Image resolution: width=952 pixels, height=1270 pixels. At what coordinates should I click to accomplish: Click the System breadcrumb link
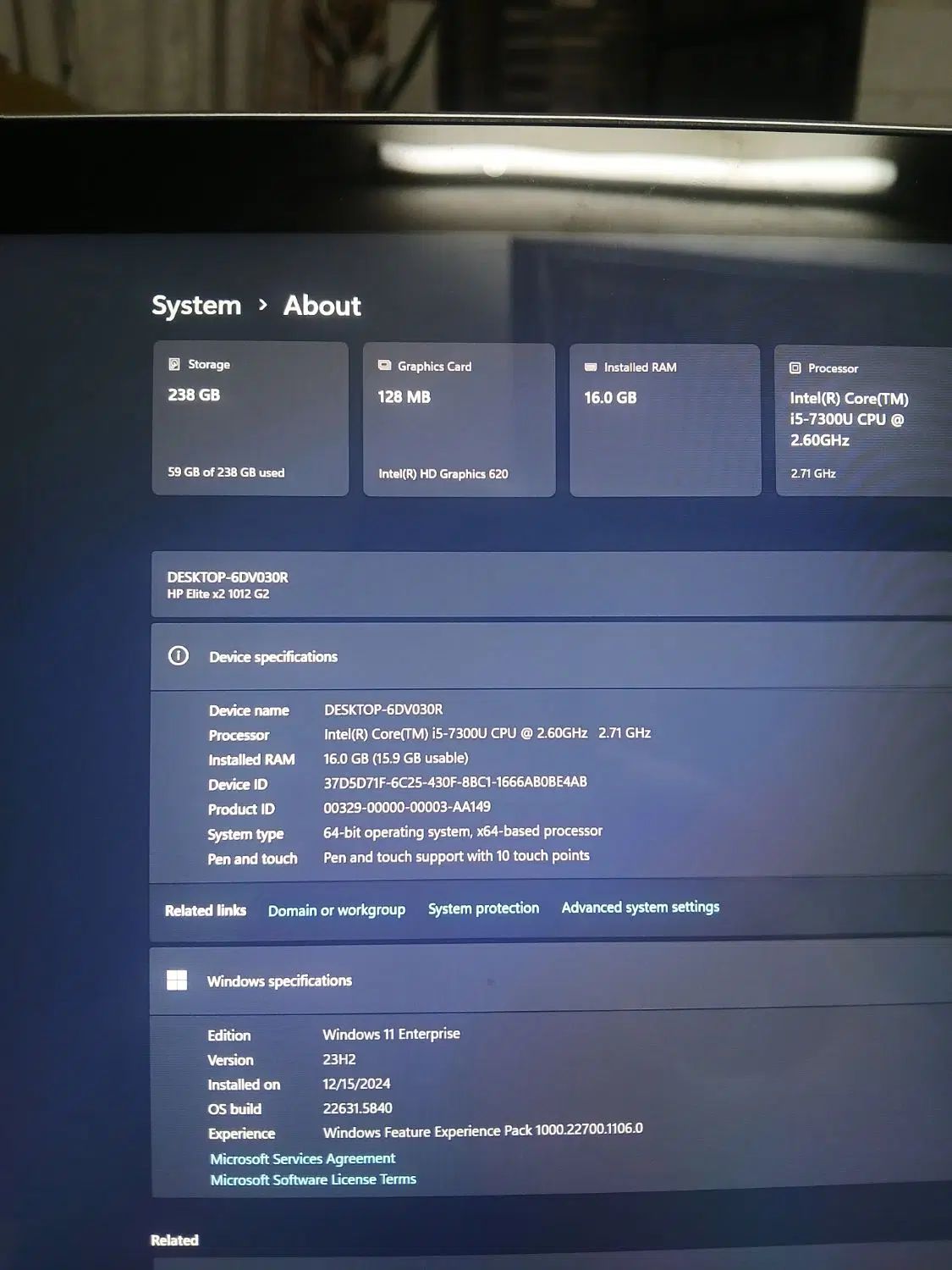pos(196,306)
